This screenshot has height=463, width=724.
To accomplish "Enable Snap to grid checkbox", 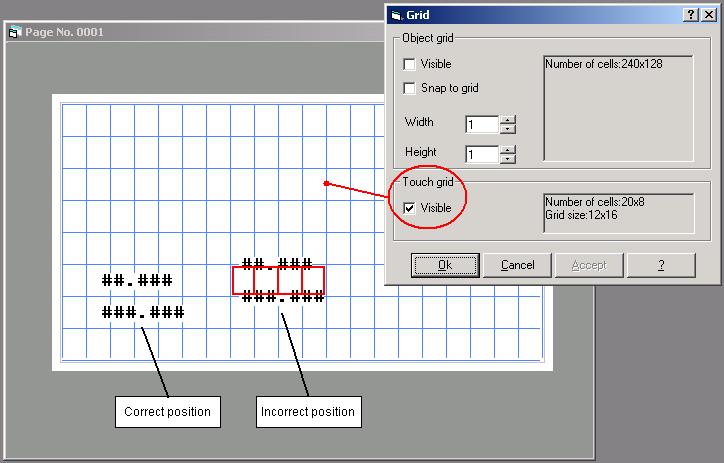I will (x=410, y=88).
